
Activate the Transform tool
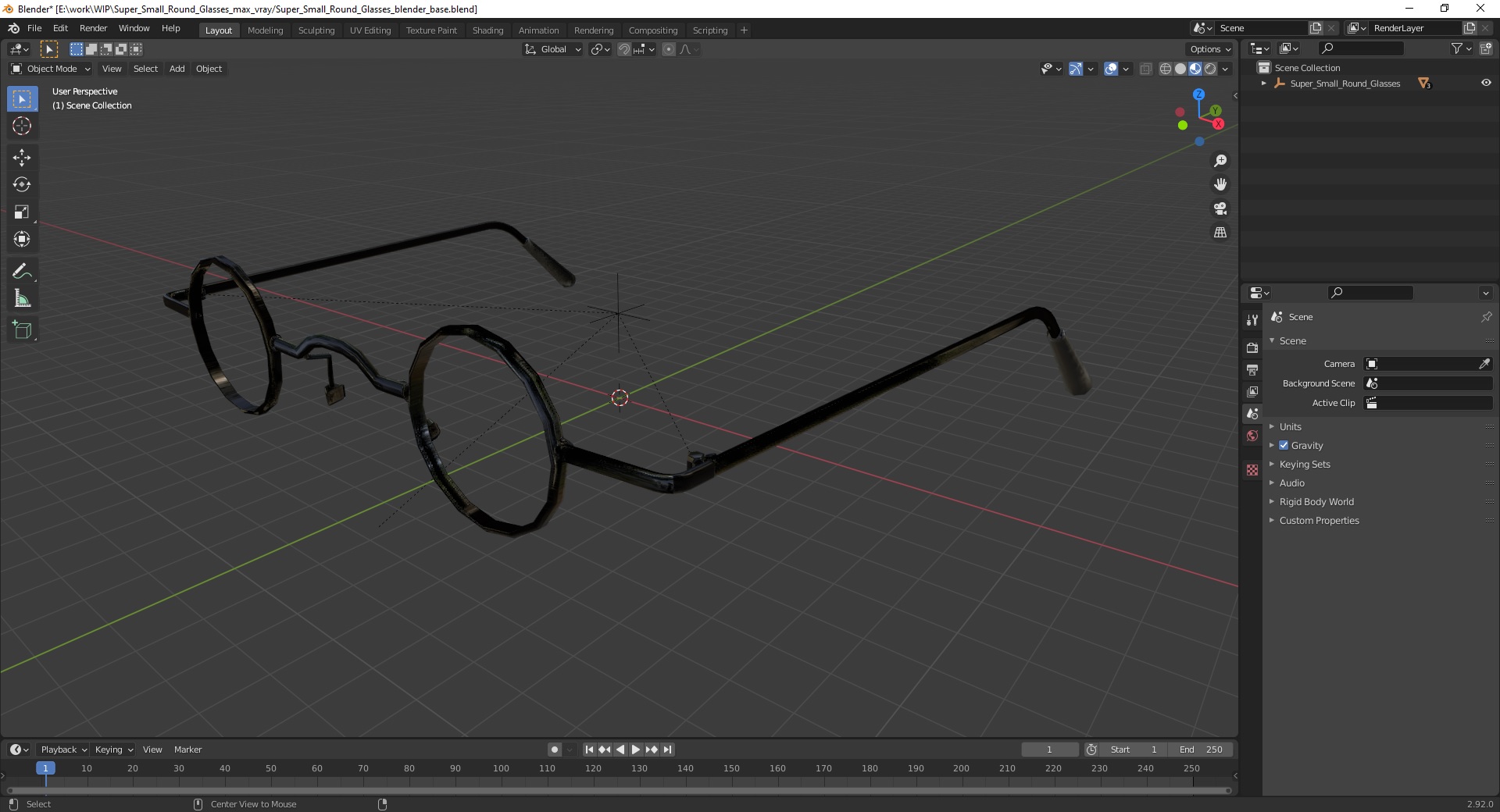point(22,240)
